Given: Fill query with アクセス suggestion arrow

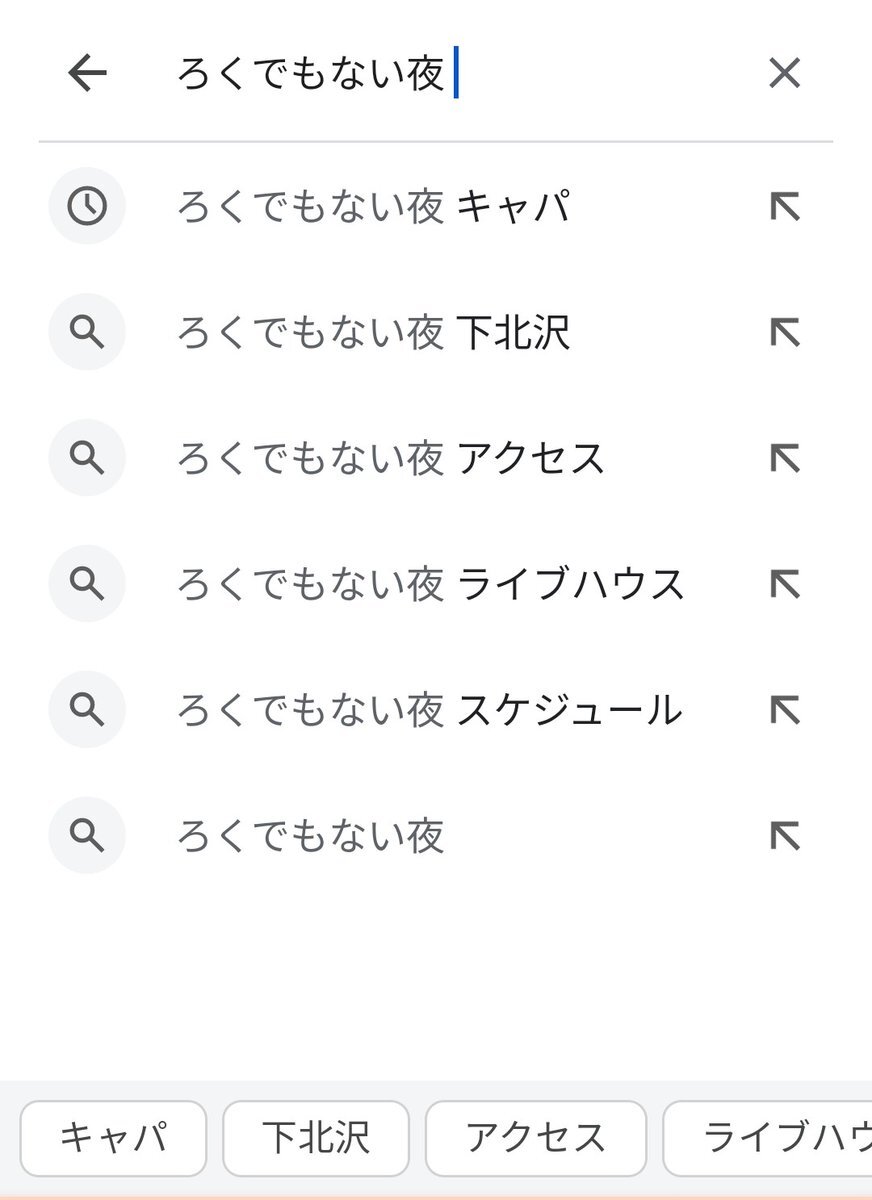Looking at the screenshot, I should (x=785, y=459).
